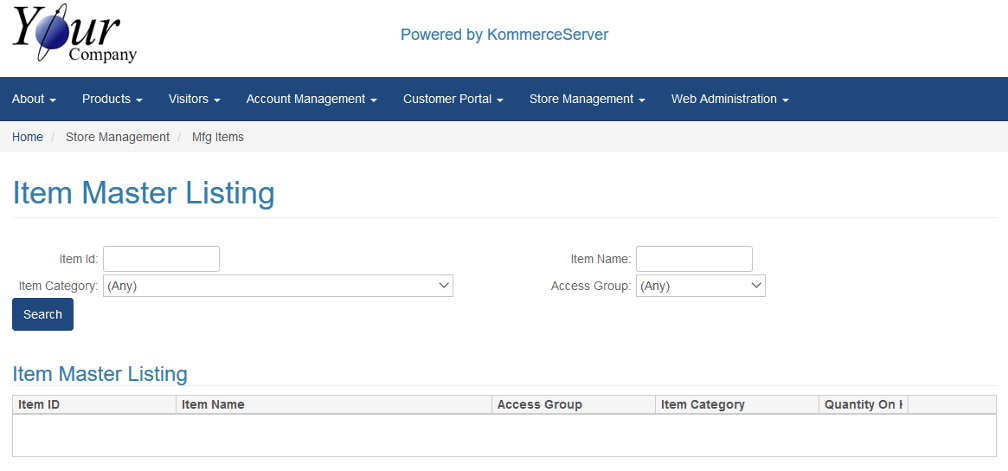Expand the Visitors menu

click(194, 99)
